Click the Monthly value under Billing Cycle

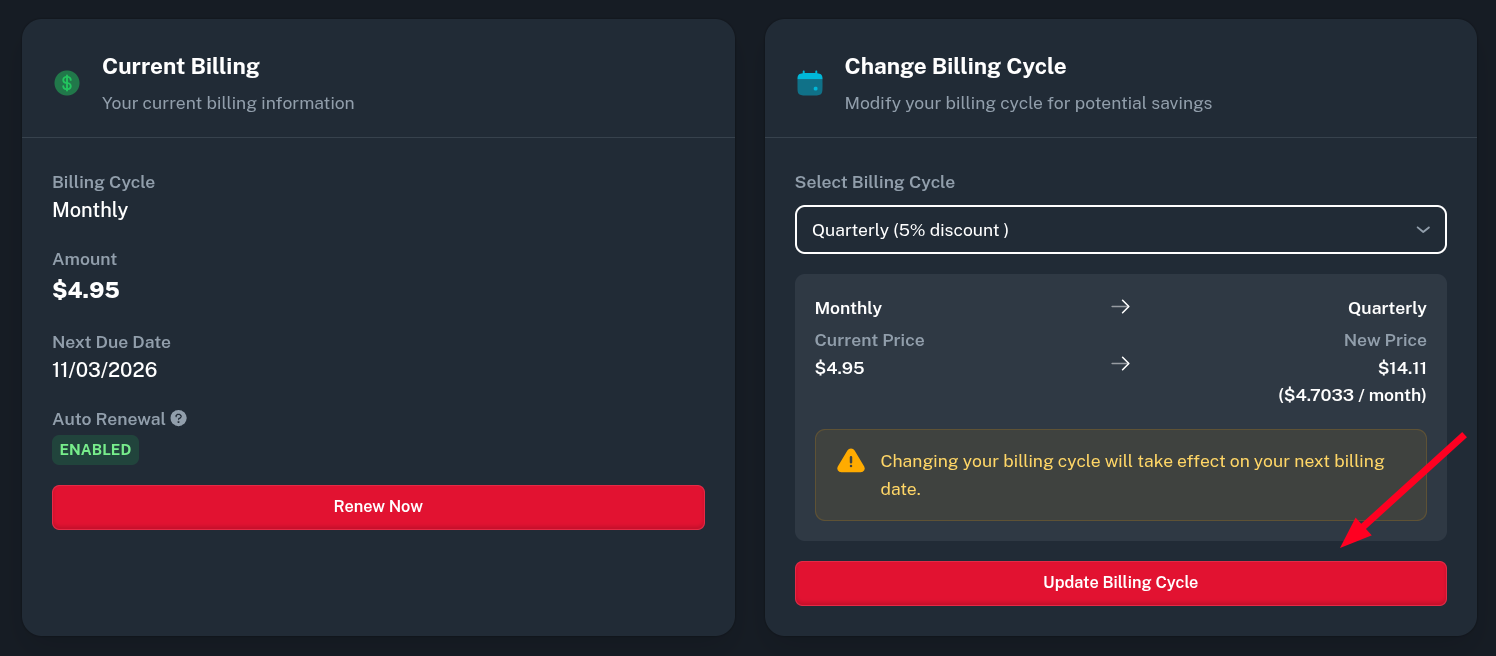90,210
